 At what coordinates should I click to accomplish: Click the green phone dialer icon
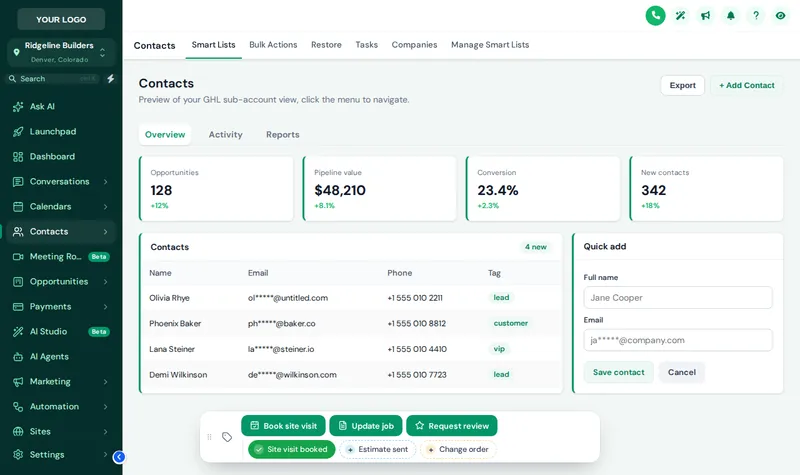click(655, 16)
